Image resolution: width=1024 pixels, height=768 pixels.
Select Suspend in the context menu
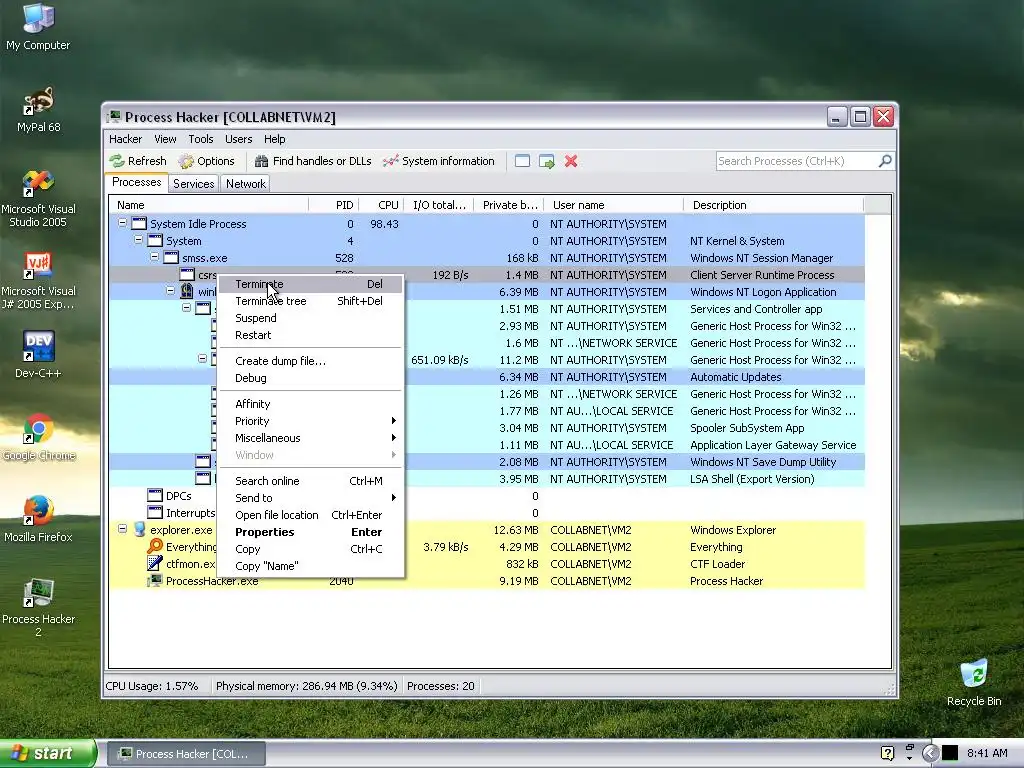click(311, 318)
